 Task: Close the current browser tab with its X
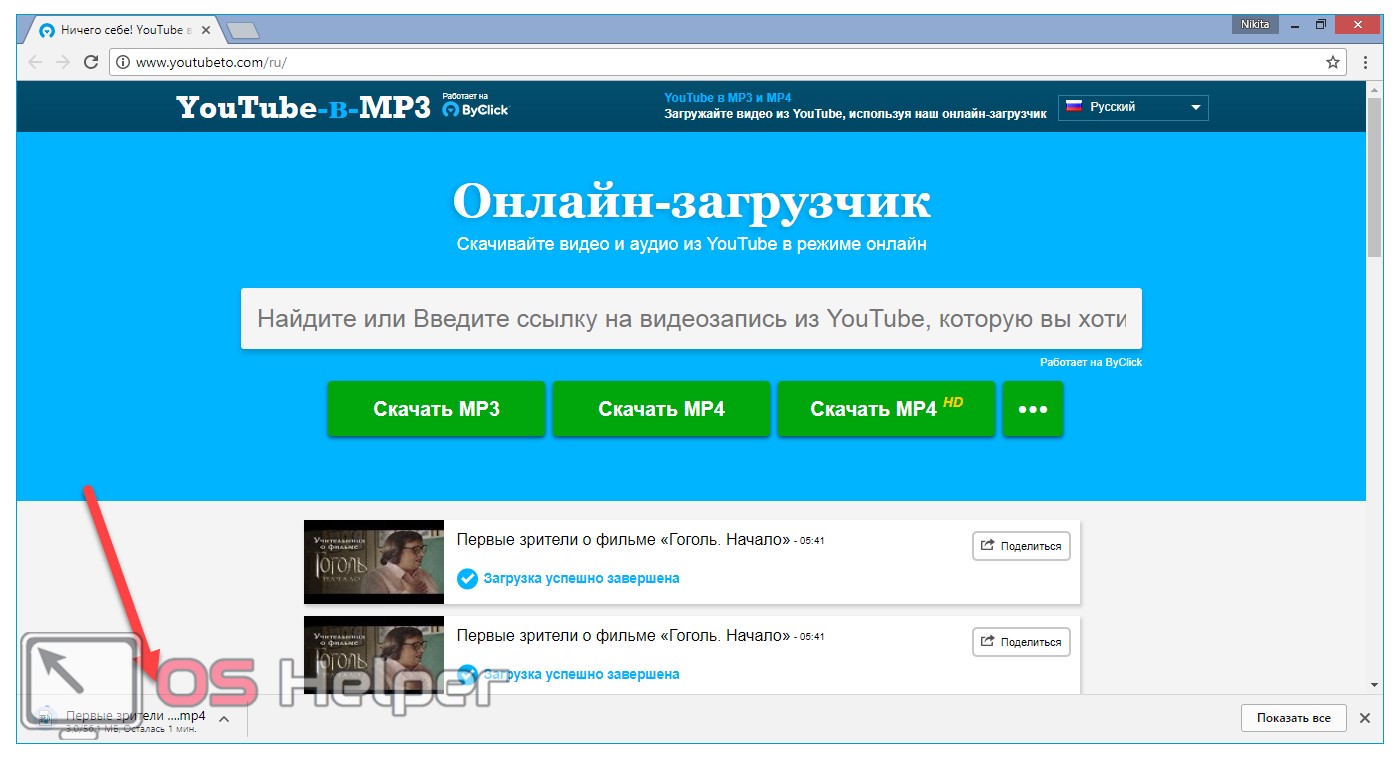(208, 30)
